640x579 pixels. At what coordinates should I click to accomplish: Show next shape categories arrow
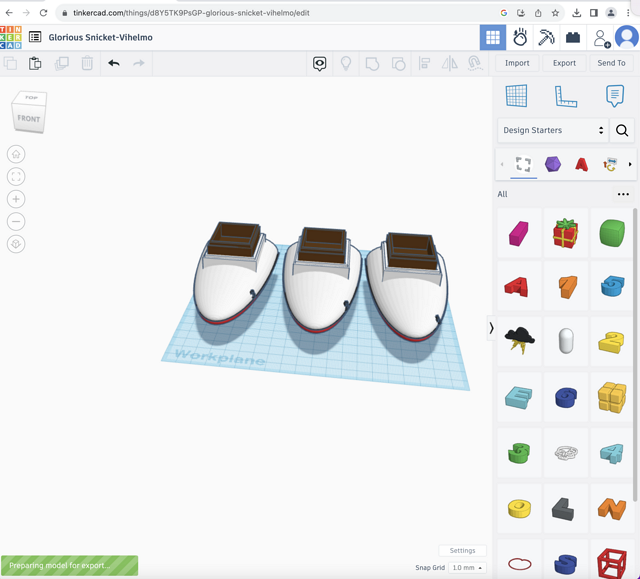pos(630,164)
